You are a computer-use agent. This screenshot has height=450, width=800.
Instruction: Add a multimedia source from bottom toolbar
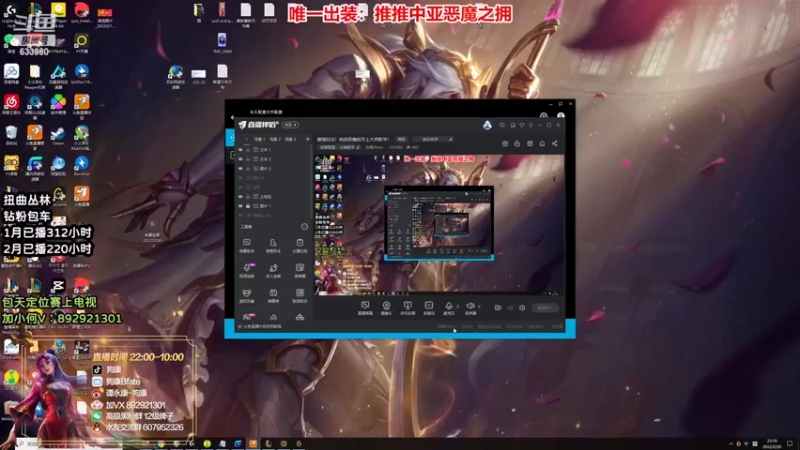(x=429, y=307)
